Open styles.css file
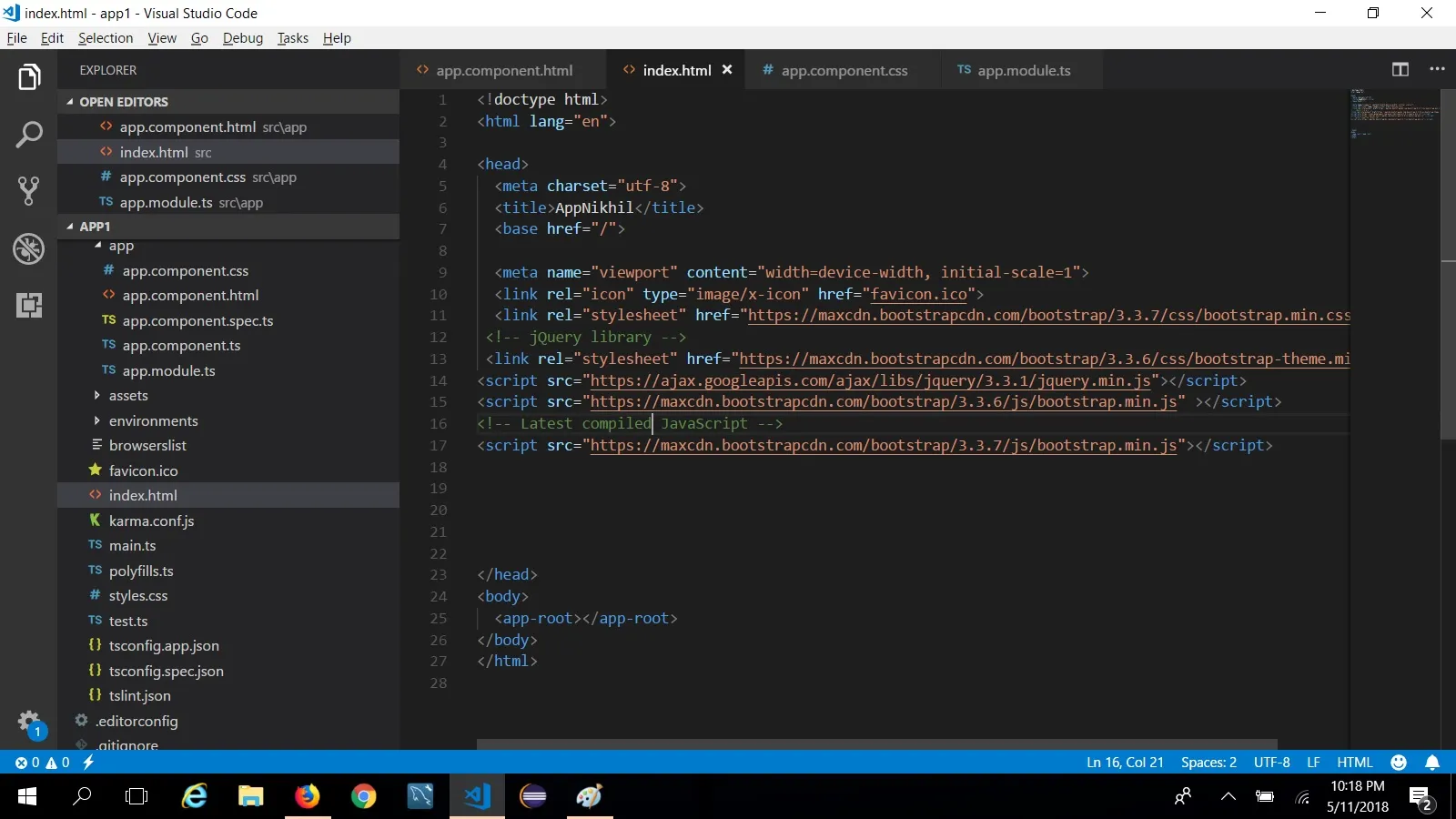 pyautogui.click(x=138, y=596)
